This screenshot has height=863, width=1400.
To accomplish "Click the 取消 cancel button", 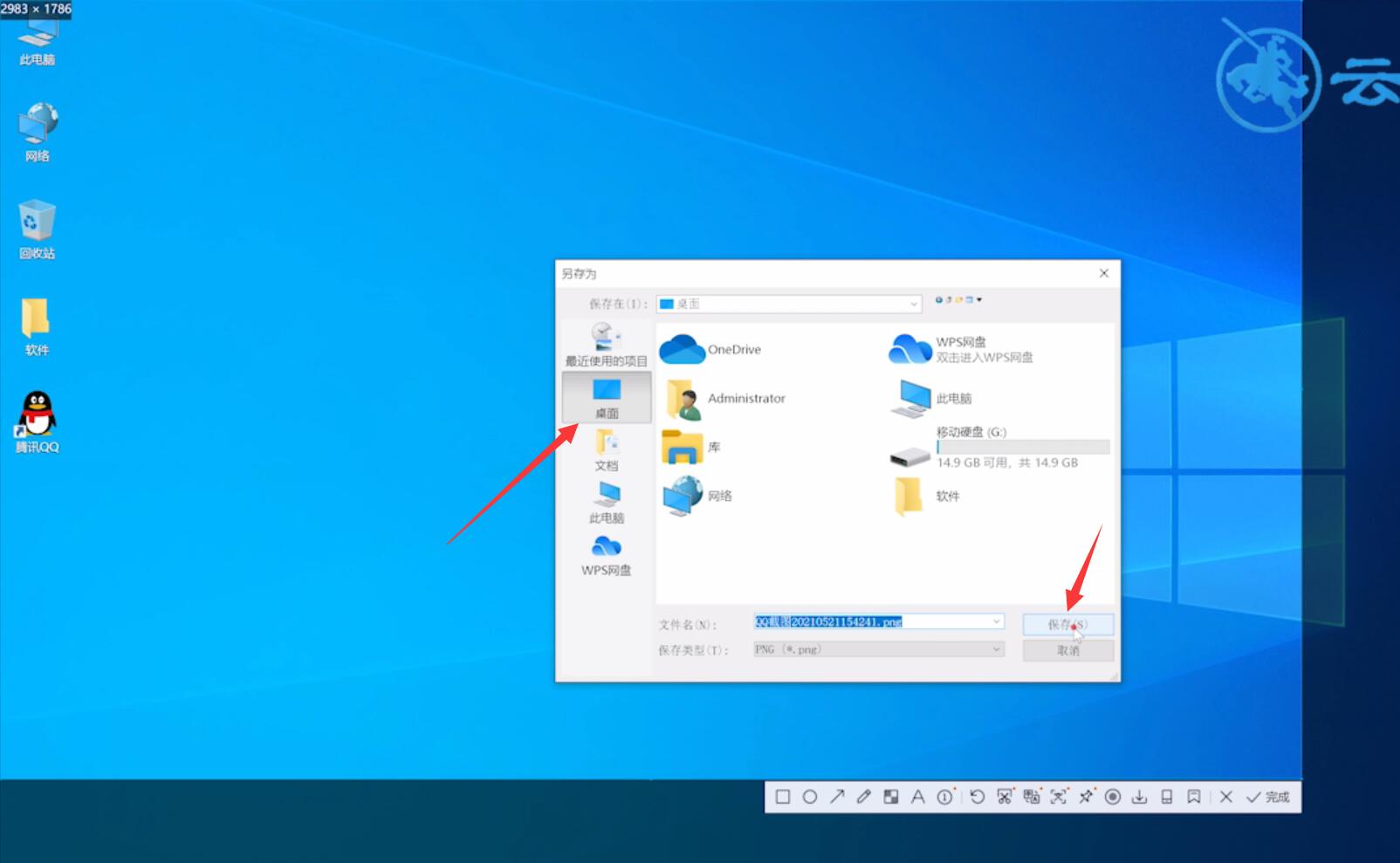I will (x=1068, y=650).
